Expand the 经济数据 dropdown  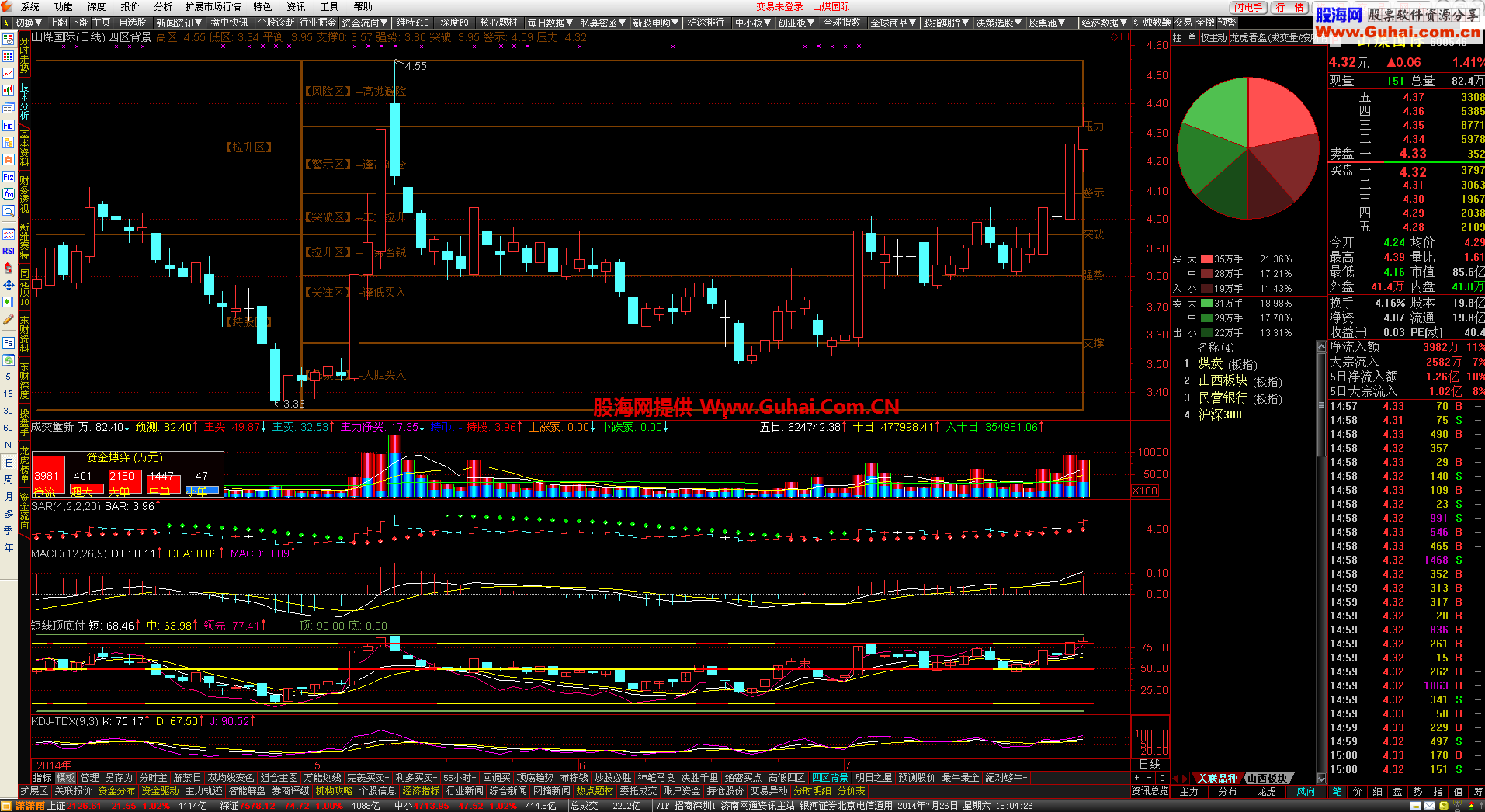[1105, 23]
